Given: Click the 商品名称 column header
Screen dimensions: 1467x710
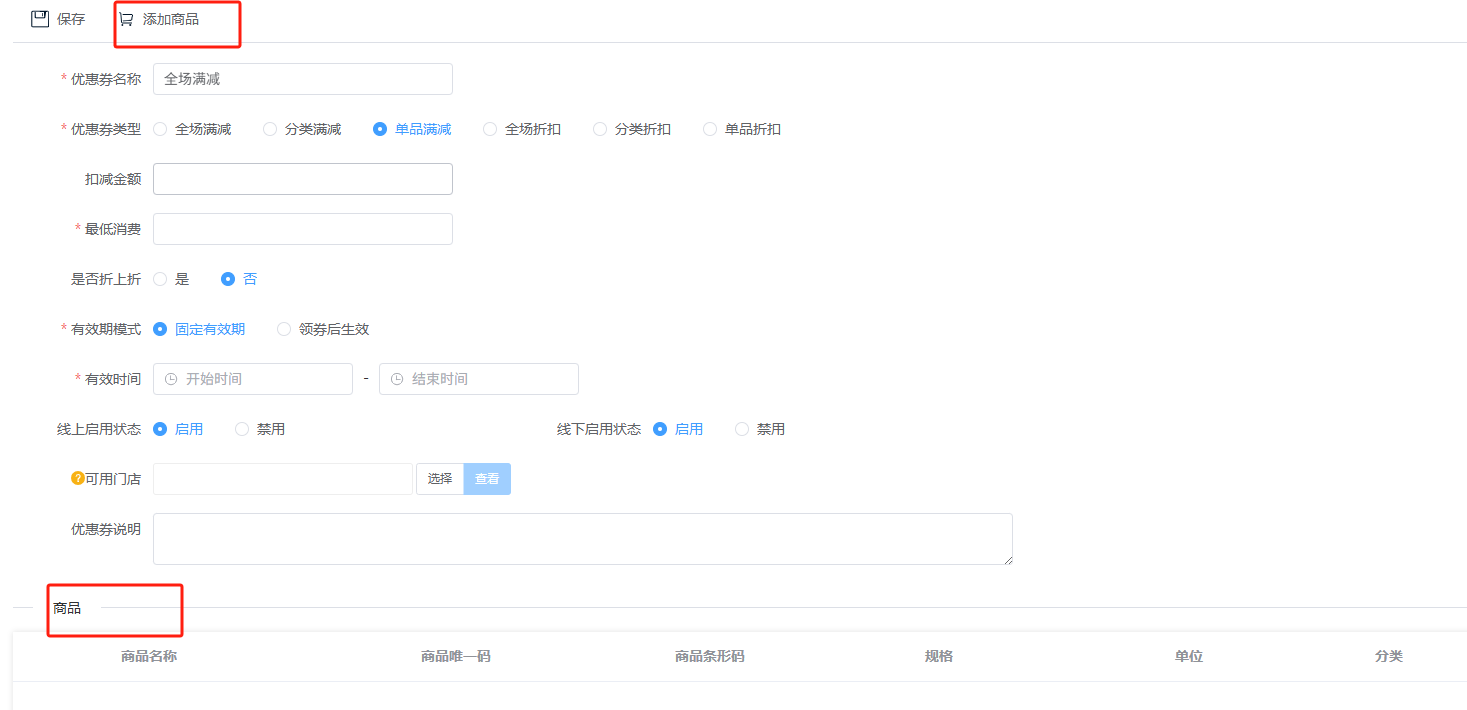Looking at the screenshot, I should pyautogui.click(x=149, y=656).
